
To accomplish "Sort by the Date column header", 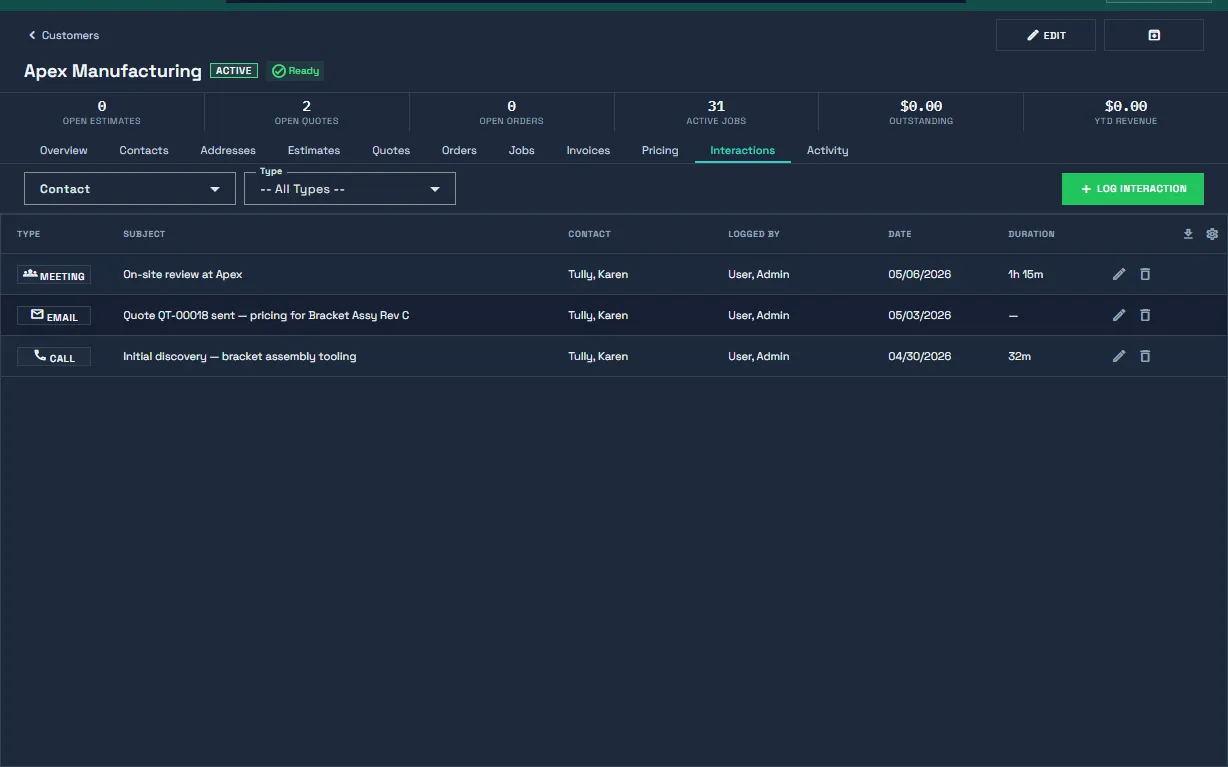I will pos(900,234).
